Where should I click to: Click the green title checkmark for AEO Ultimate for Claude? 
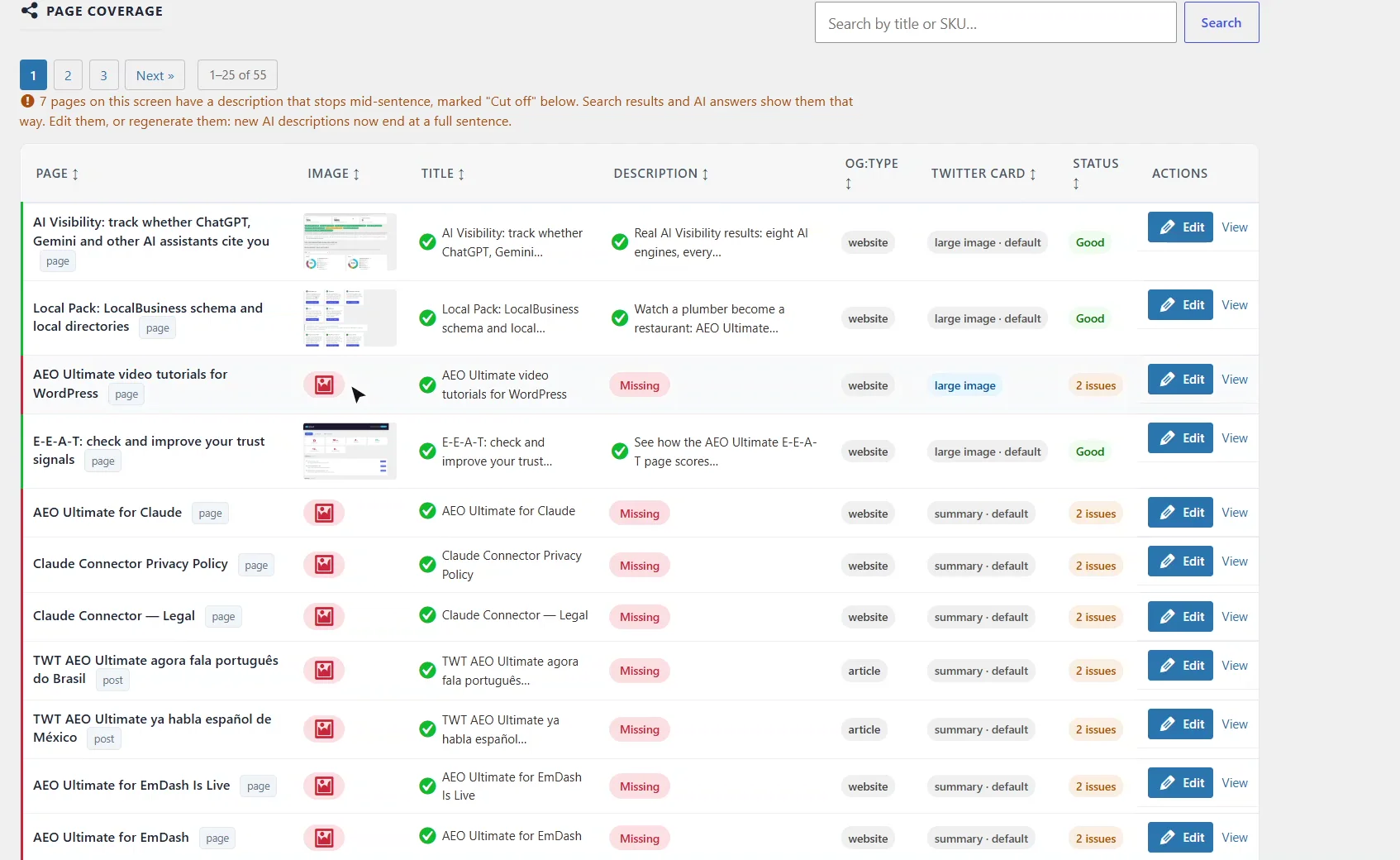tap(427, 511)
